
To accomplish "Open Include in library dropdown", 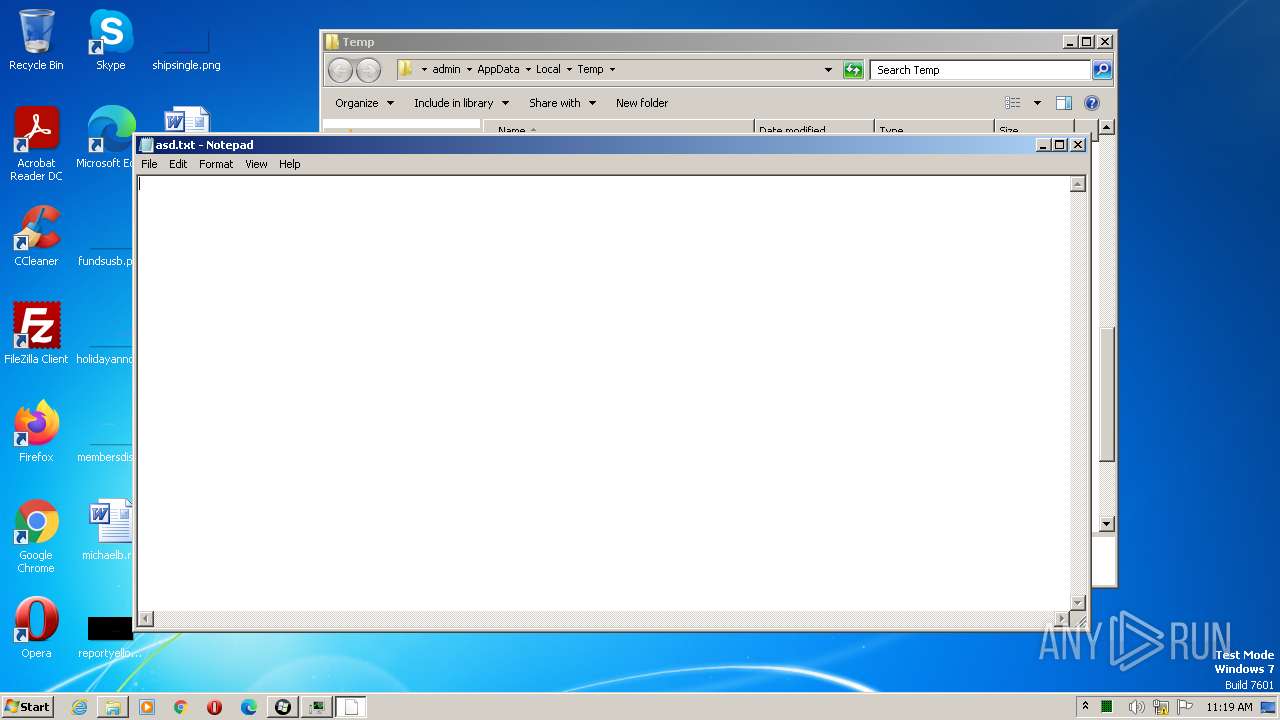I will (461, 103).
